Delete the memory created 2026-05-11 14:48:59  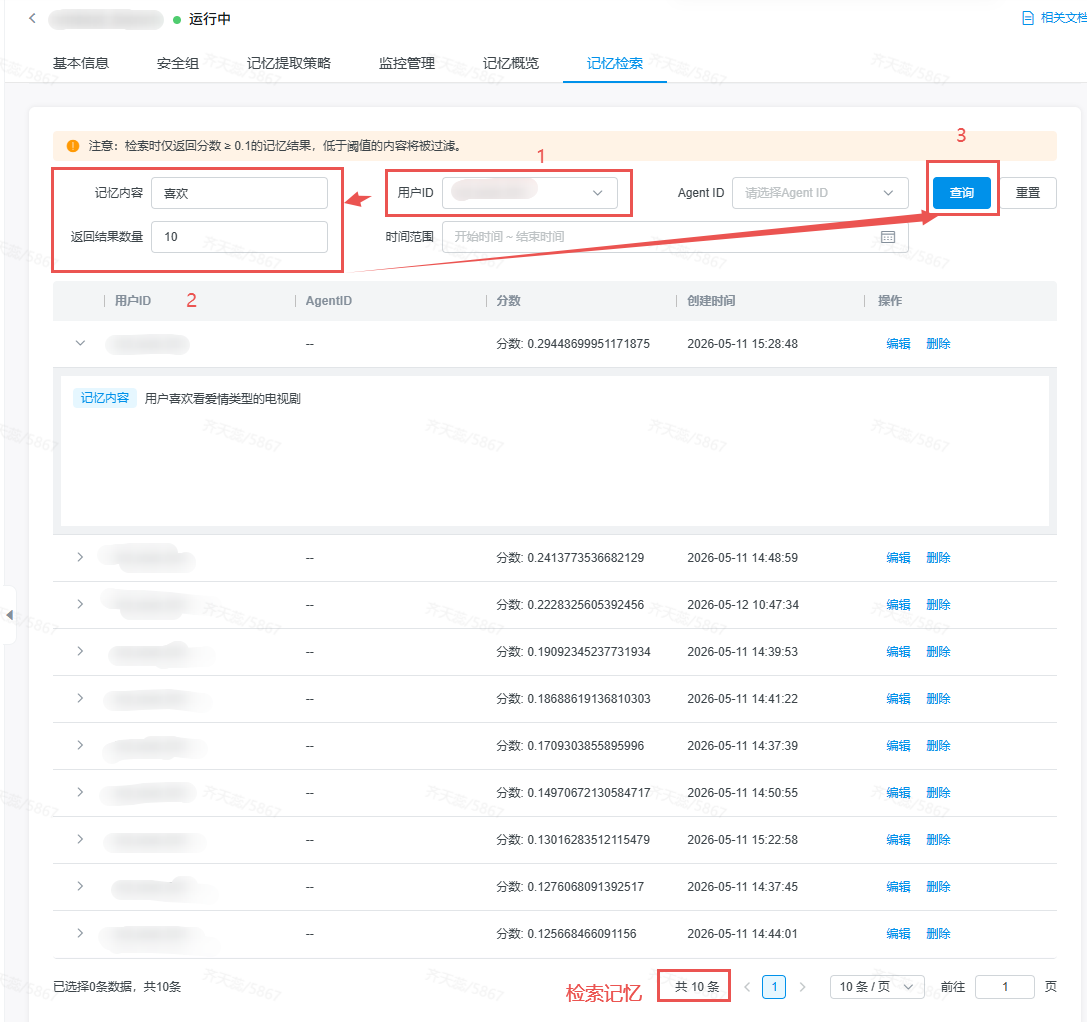click(x=938, y=557)
